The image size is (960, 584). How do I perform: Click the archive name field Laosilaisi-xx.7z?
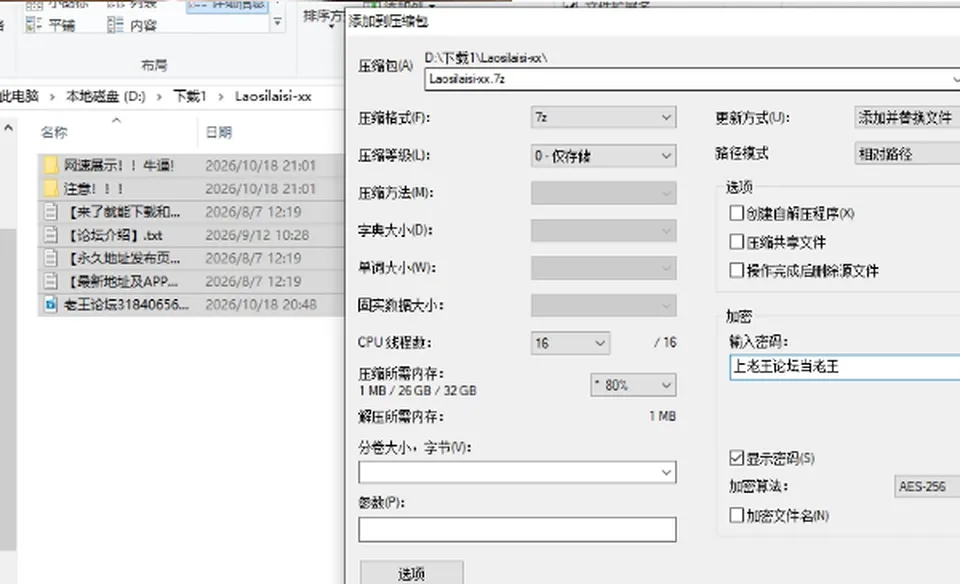(x=692, y=79)
